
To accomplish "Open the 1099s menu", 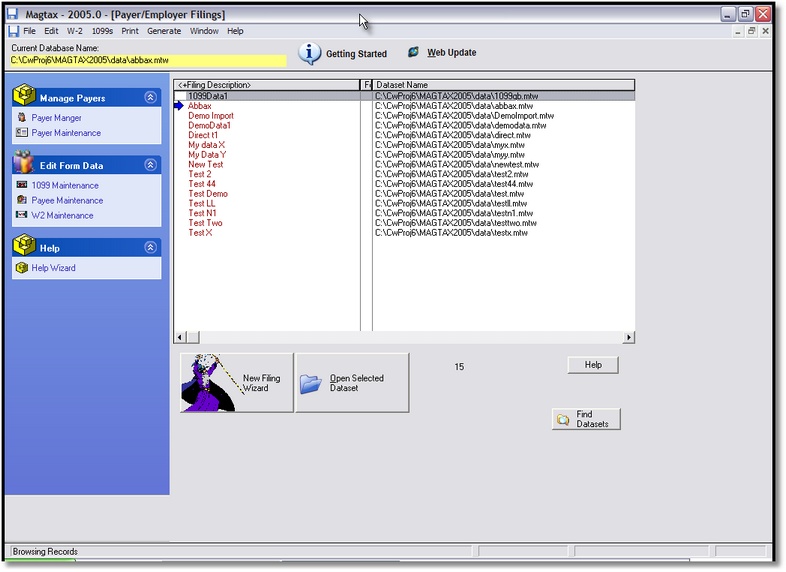I will [x=102, y=31].
